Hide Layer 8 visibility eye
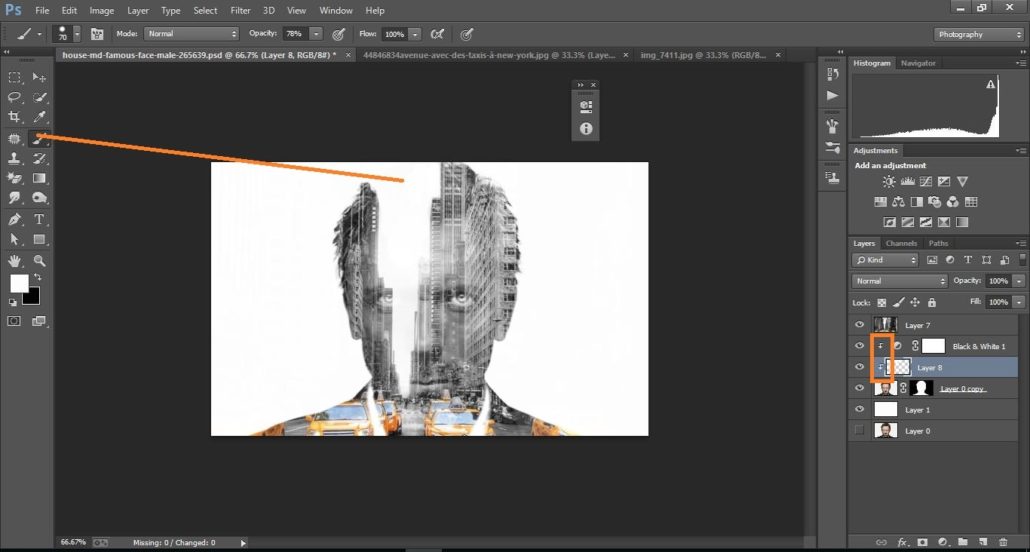Image resolution: width=1030 pixels, height=552 pixels. point(859,367)
